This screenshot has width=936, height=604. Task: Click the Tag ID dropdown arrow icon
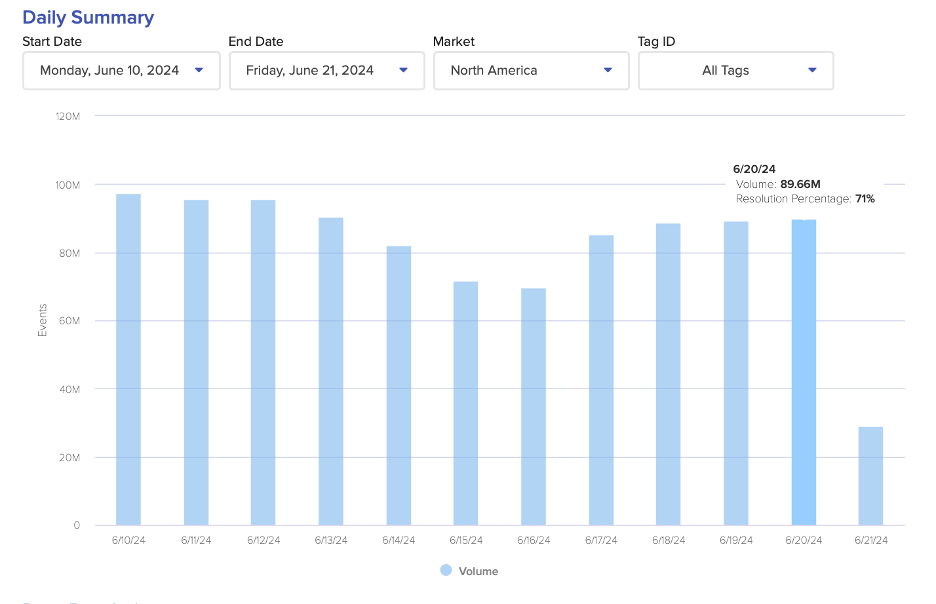pyautogui.click(x=812, y=70)
